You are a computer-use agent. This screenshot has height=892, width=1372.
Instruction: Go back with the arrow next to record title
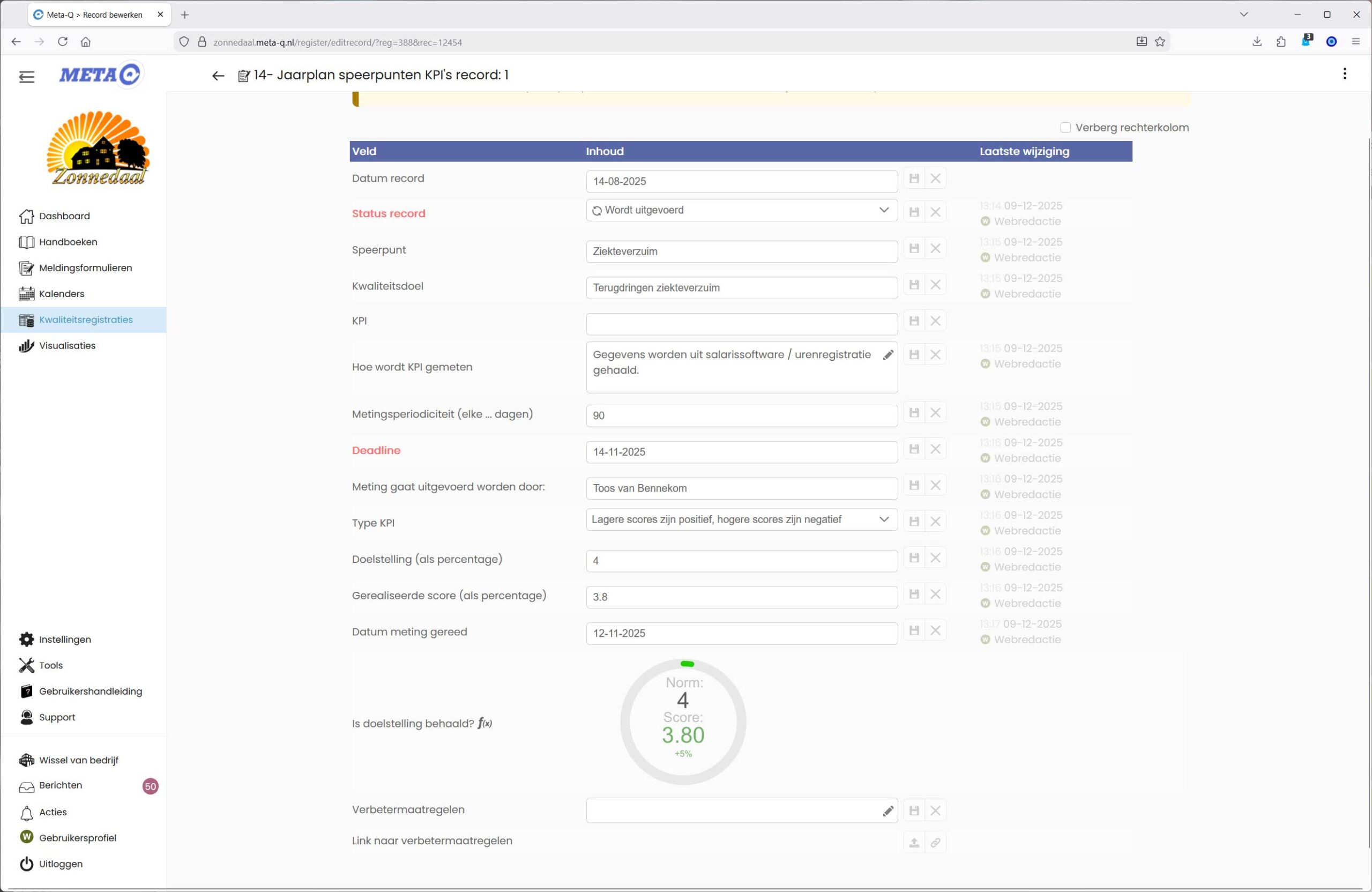pos(218,76)
